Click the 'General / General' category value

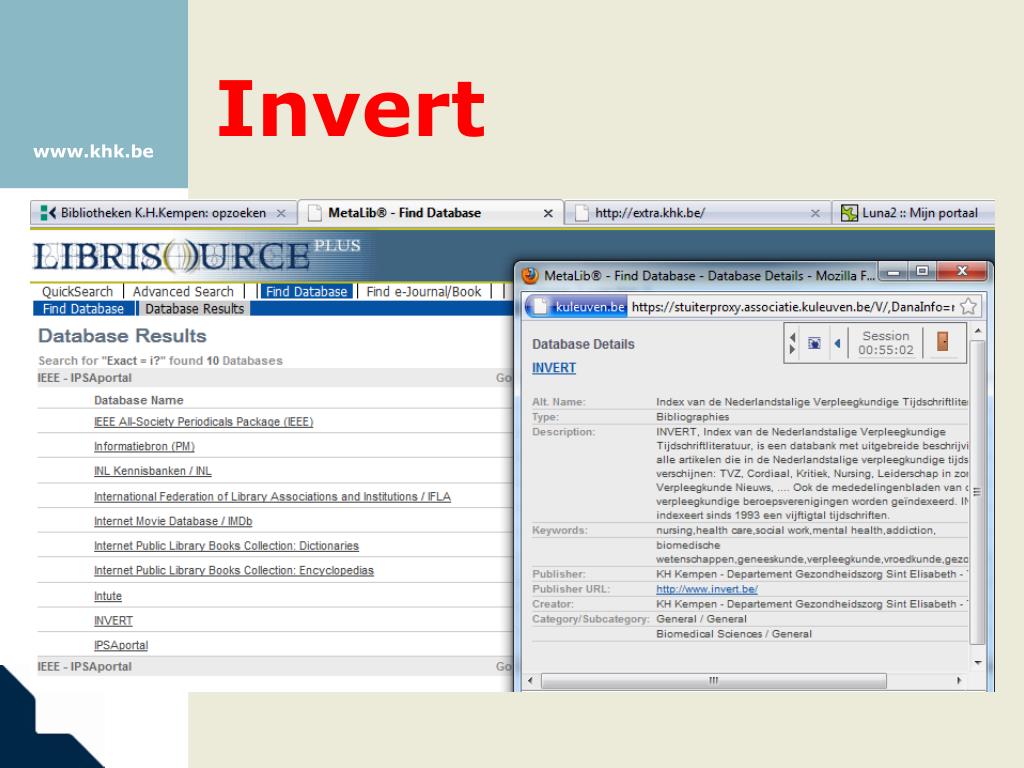coord(701,619)
